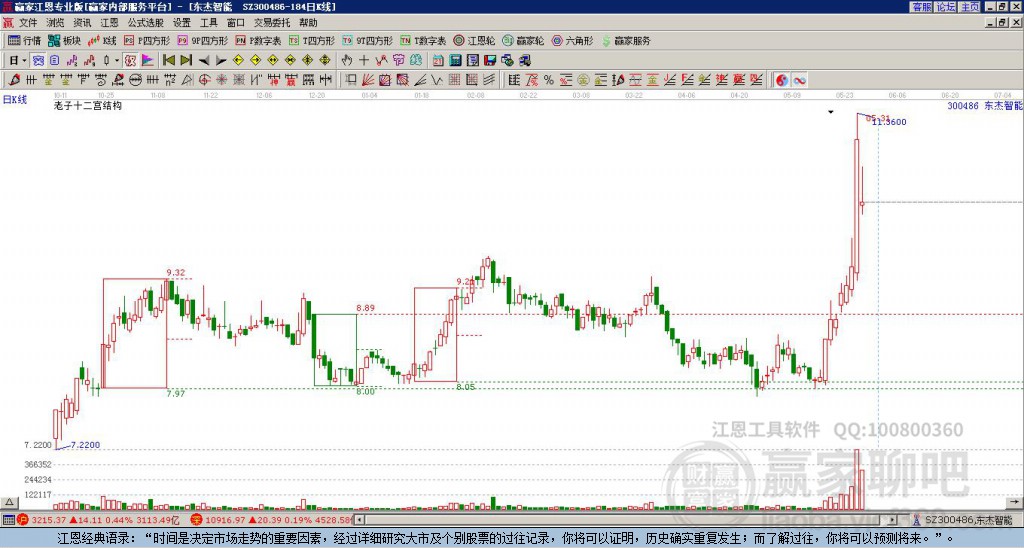This screenshot has width=1024, height=548.
Task: Toggle the infinity loop icon button
Action: click(x=799, y=80)
